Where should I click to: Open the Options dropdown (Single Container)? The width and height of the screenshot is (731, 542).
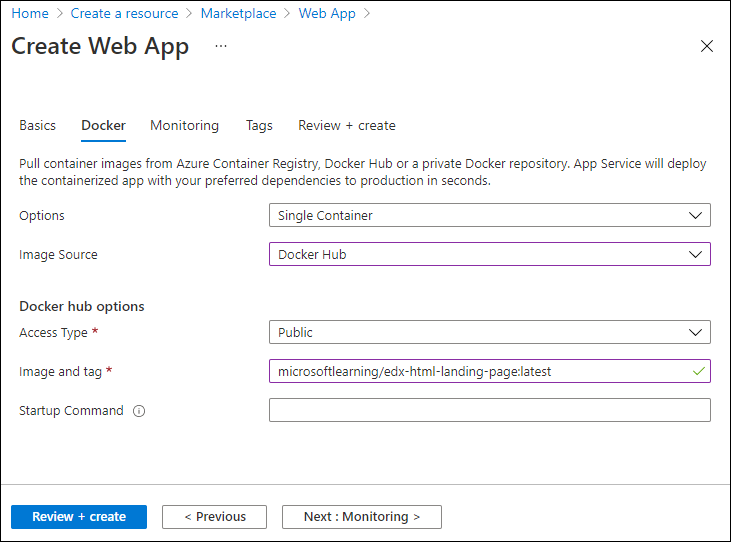click(x=490, y=215)
